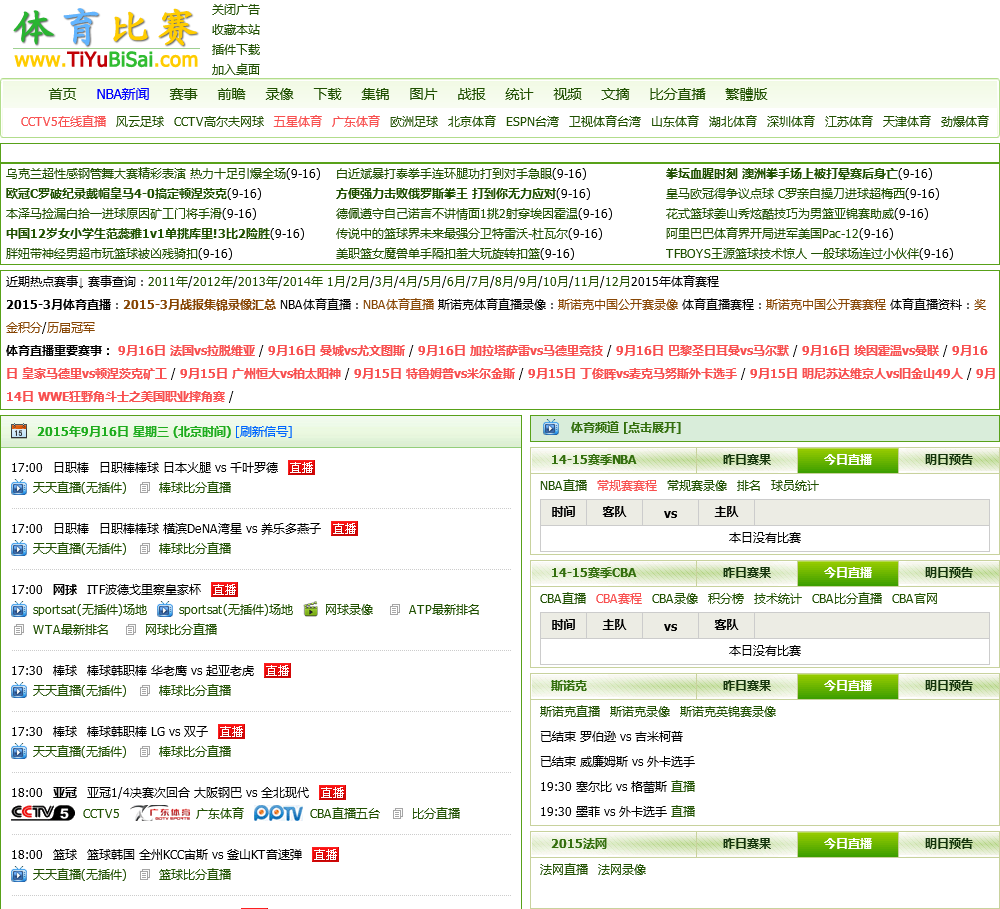
Task: Open 常规赛赛程 link under NBA
Action: [x=627, y=486]
